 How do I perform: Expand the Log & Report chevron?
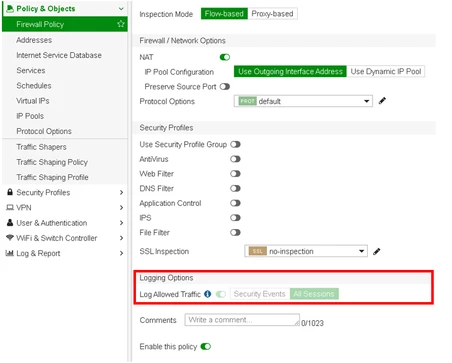tap(121, 253)
